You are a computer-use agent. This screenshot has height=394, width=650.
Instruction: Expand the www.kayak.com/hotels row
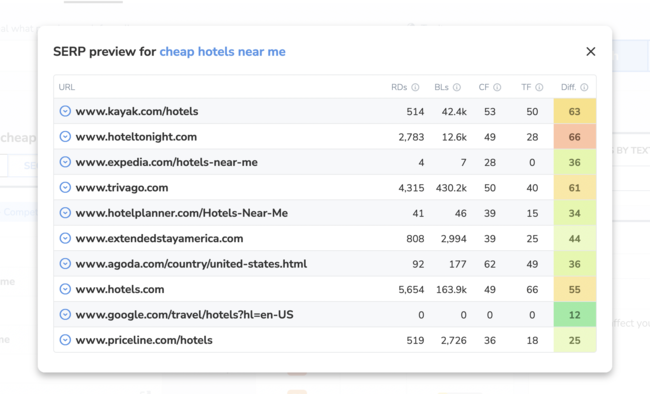(x=65, y=111)
